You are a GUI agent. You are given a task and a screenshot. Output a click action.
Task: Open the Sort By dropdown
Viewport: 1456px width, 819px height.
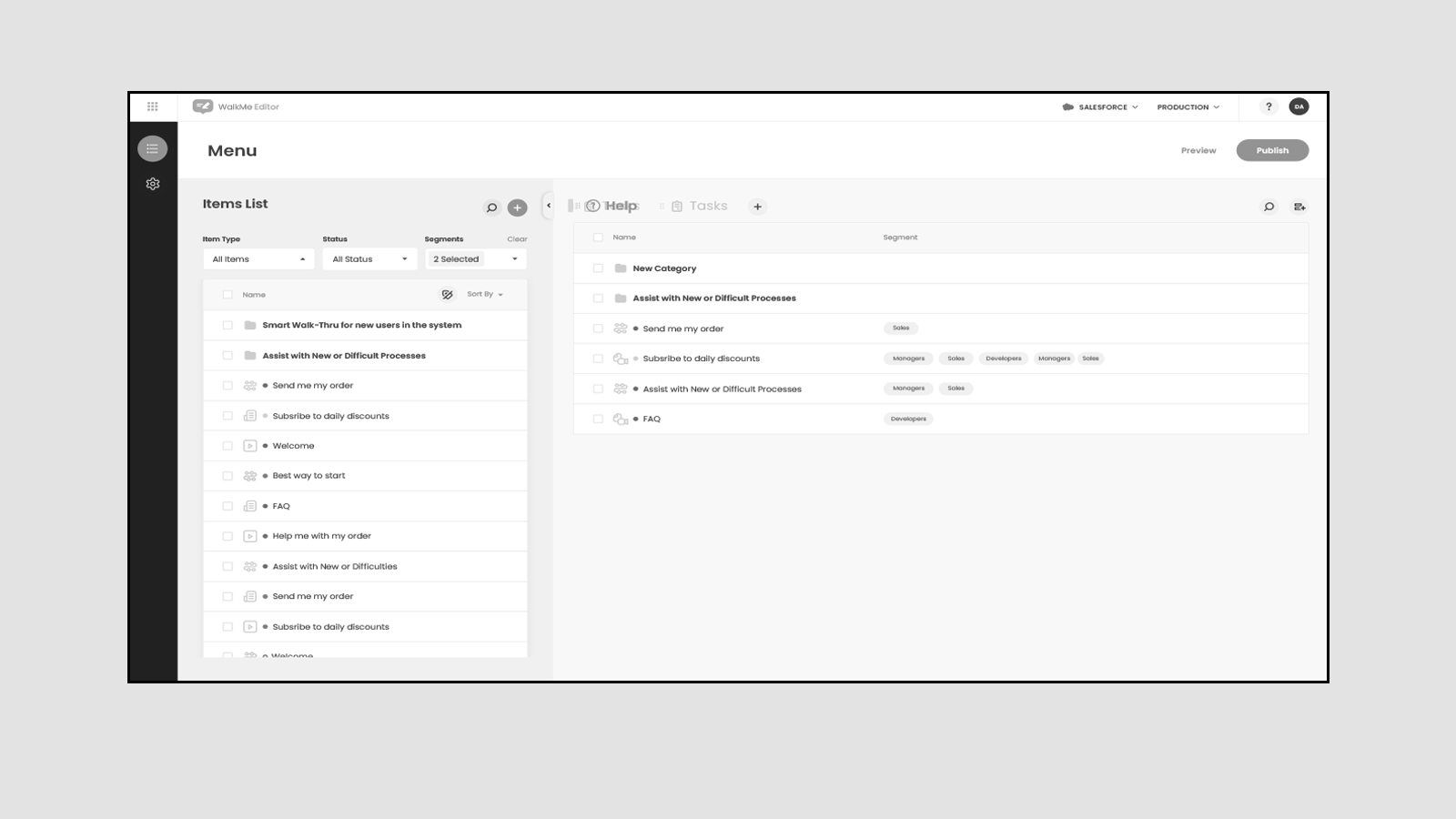(485, 294)
